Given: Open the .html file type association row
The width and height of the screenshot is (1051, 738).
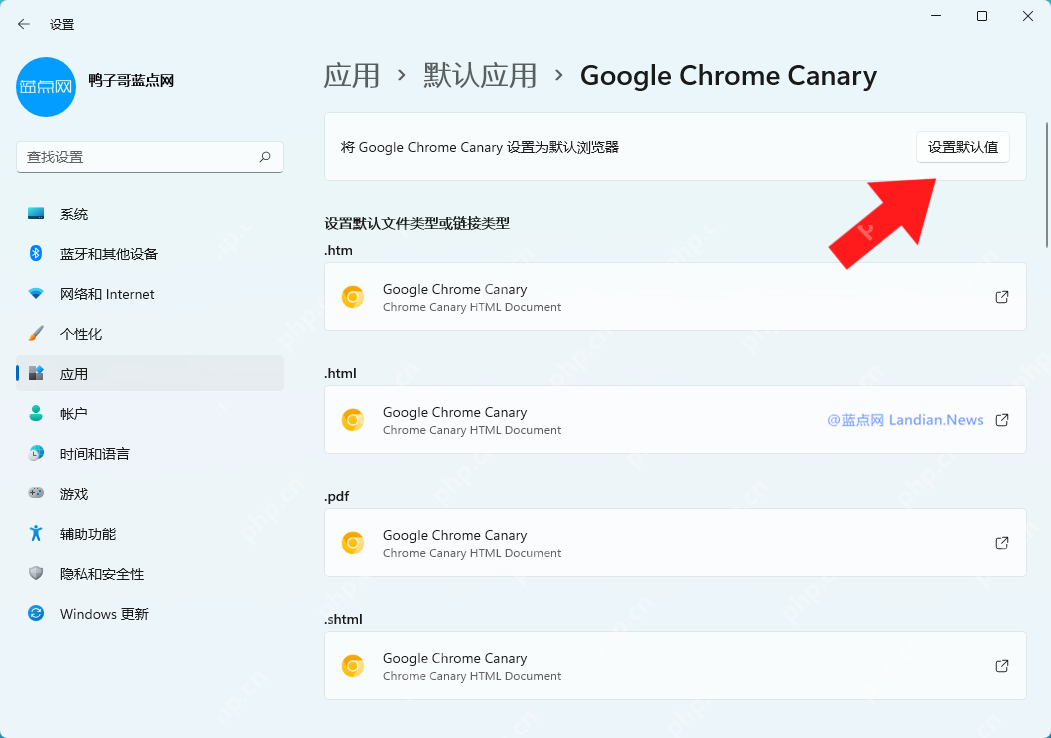Looking at the screenshot, I should pos(675,420).
